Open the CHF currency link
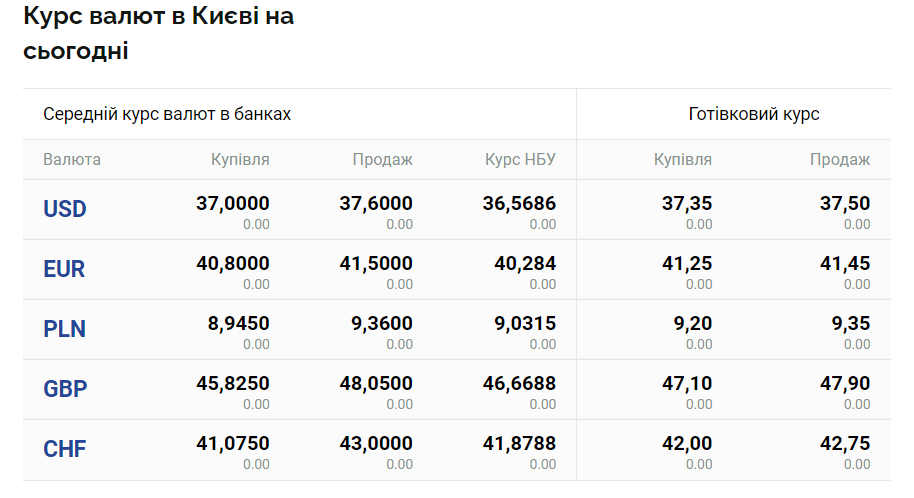914x498 pixels. [65, 449]
